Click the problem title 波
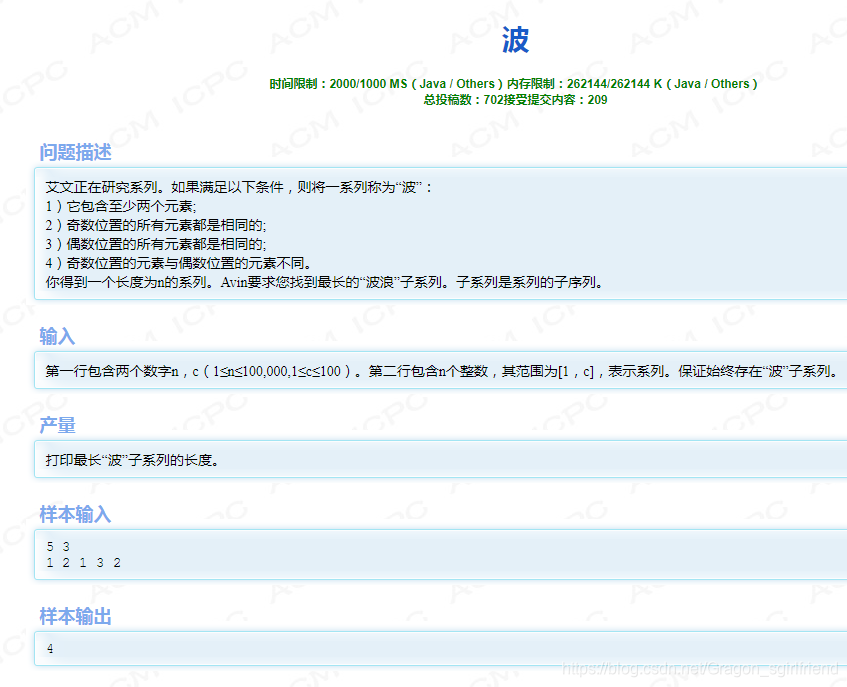The image size is (847, 687). click(x=515, y=40)
